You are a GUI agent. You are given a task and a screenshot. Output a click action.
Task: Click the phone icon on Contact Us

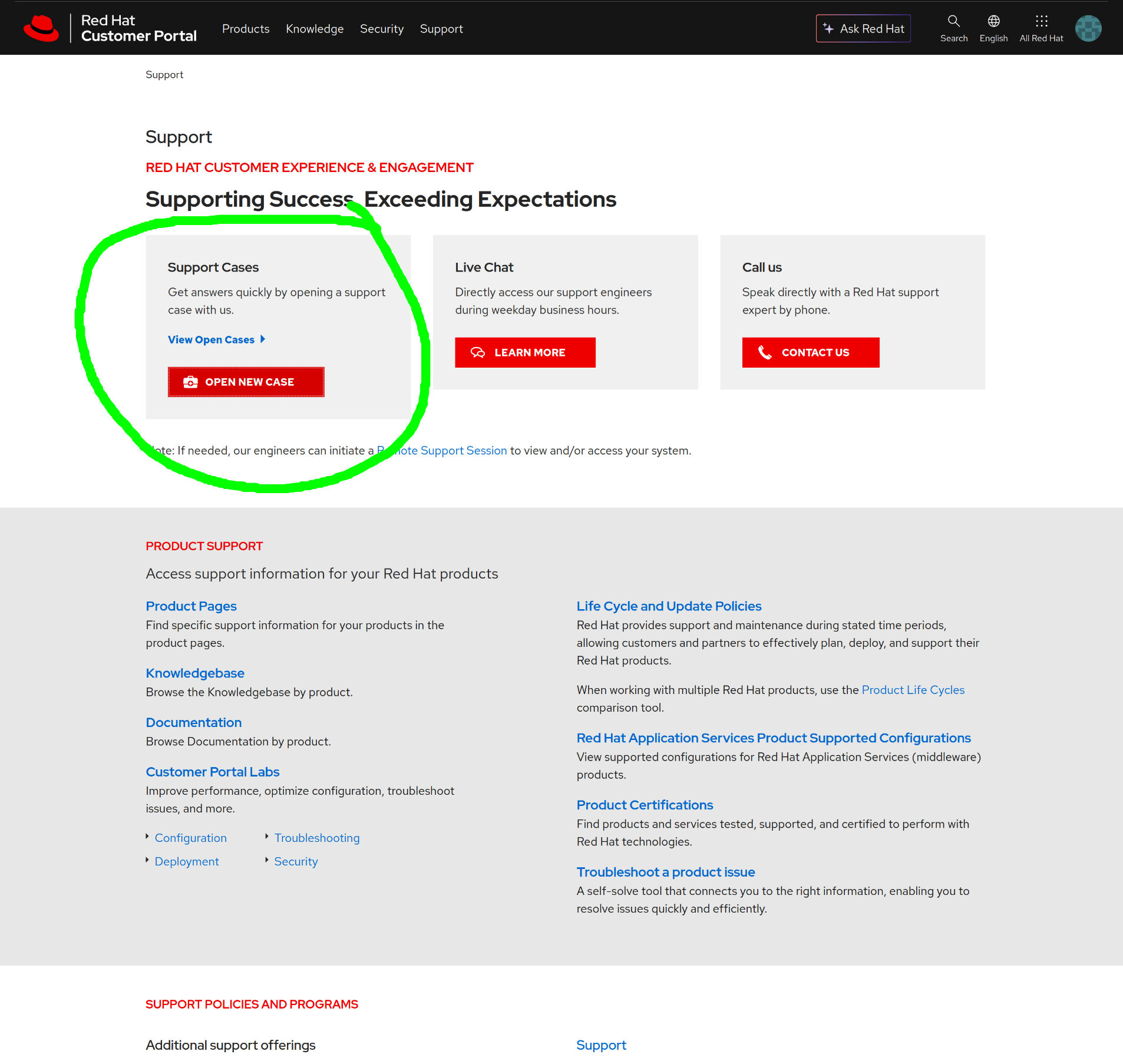pos(765,352)
